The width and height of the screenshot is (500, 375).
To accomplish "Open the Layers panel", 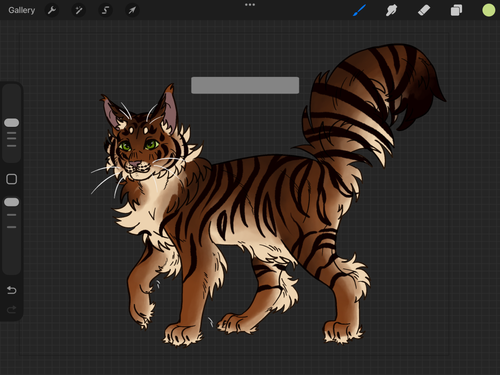I will [456, 10].
